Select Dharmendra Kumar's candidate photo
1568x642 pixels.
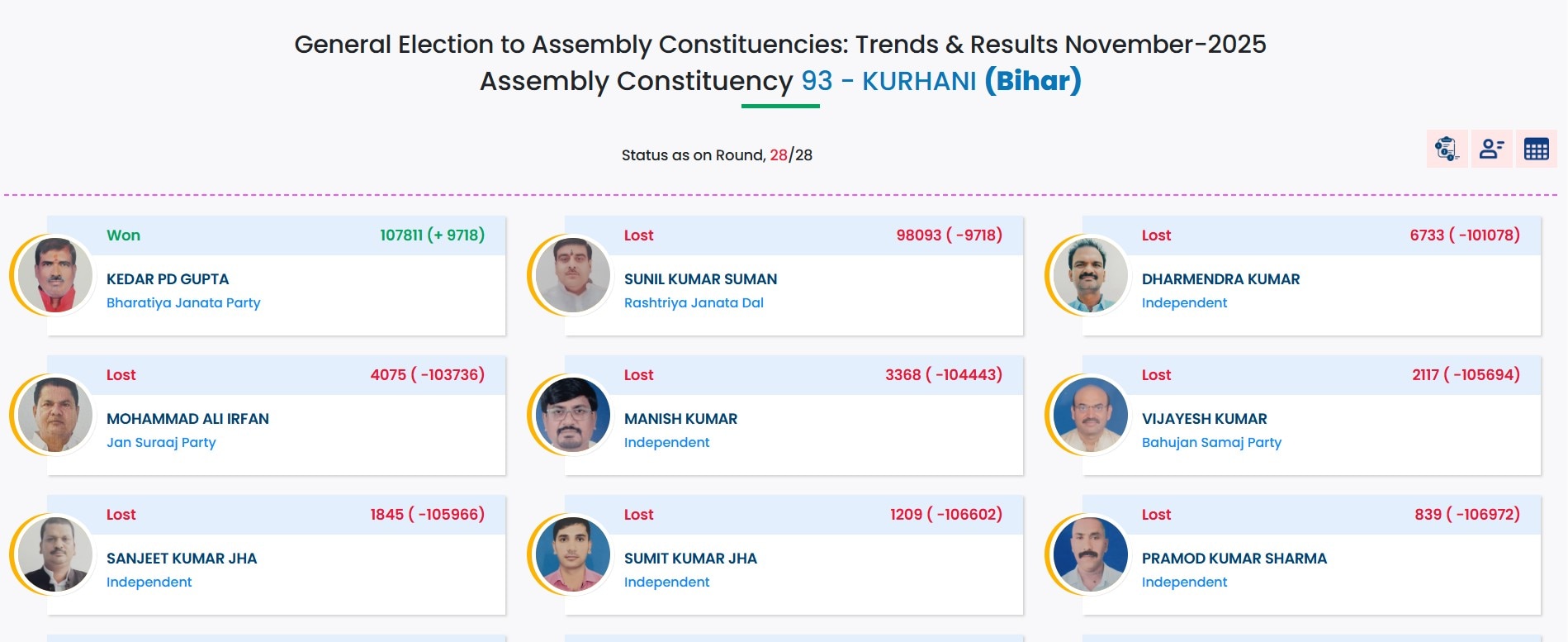(1090, 275)
